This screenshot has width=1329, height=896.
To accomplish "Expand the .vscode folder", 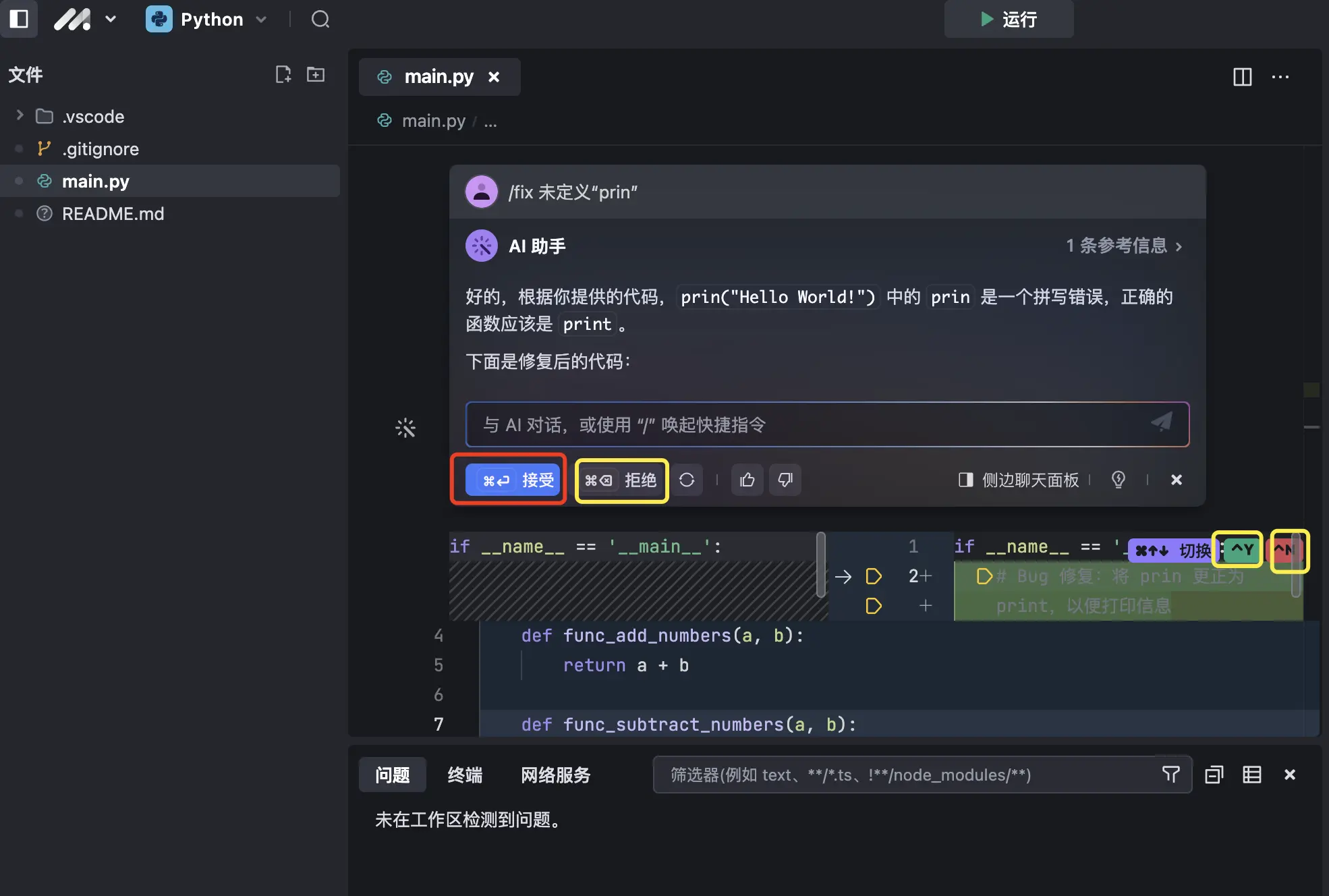I will click(20, 116).
